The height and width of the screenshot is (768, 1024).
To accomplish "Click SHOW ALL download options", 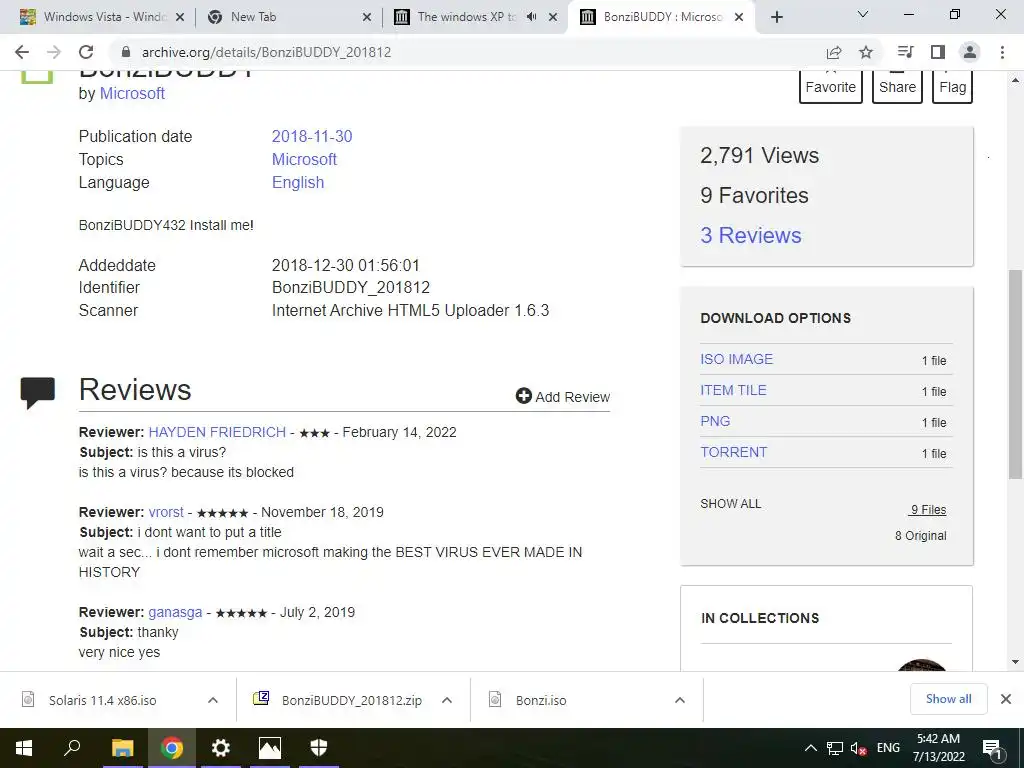I will point(731,504).
